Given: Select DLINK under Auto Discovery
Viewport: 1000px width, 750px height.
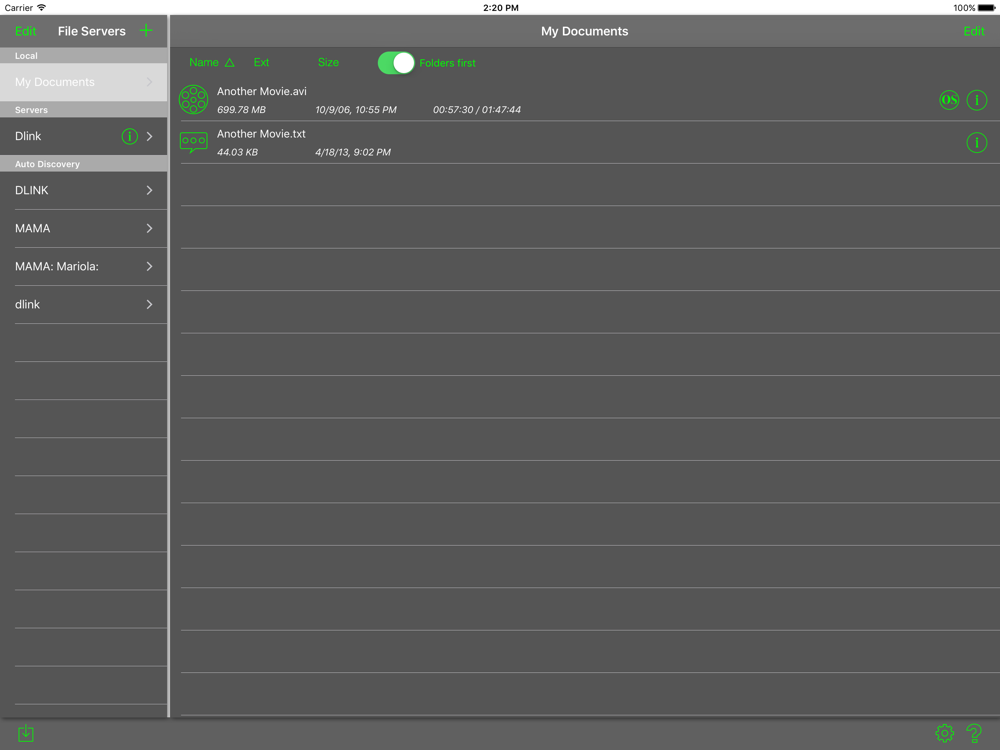Looking at the screenshot, I should tap(84, 190).
